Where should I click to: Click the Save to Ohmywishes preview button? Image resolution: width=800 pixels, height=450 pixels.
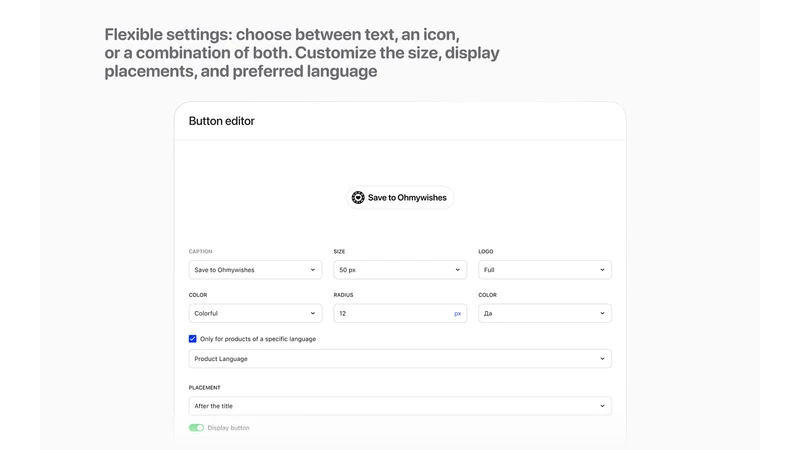click(400, 197)
